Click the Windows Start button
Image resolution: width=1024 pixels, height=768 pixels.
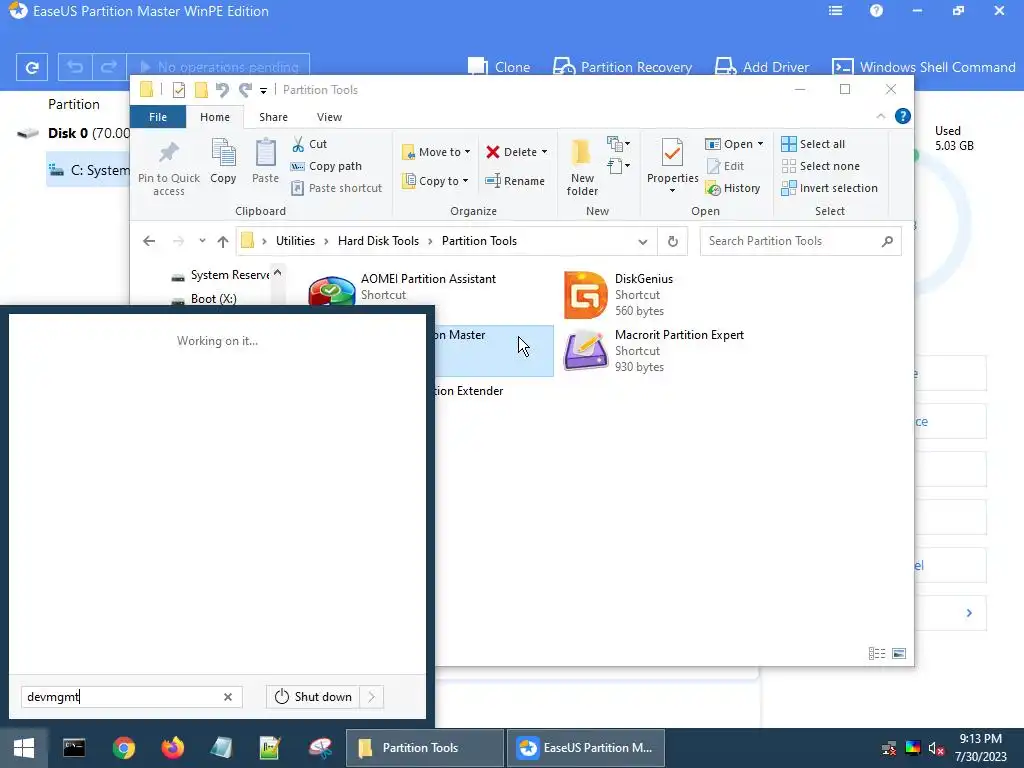[x=24, y=748]
